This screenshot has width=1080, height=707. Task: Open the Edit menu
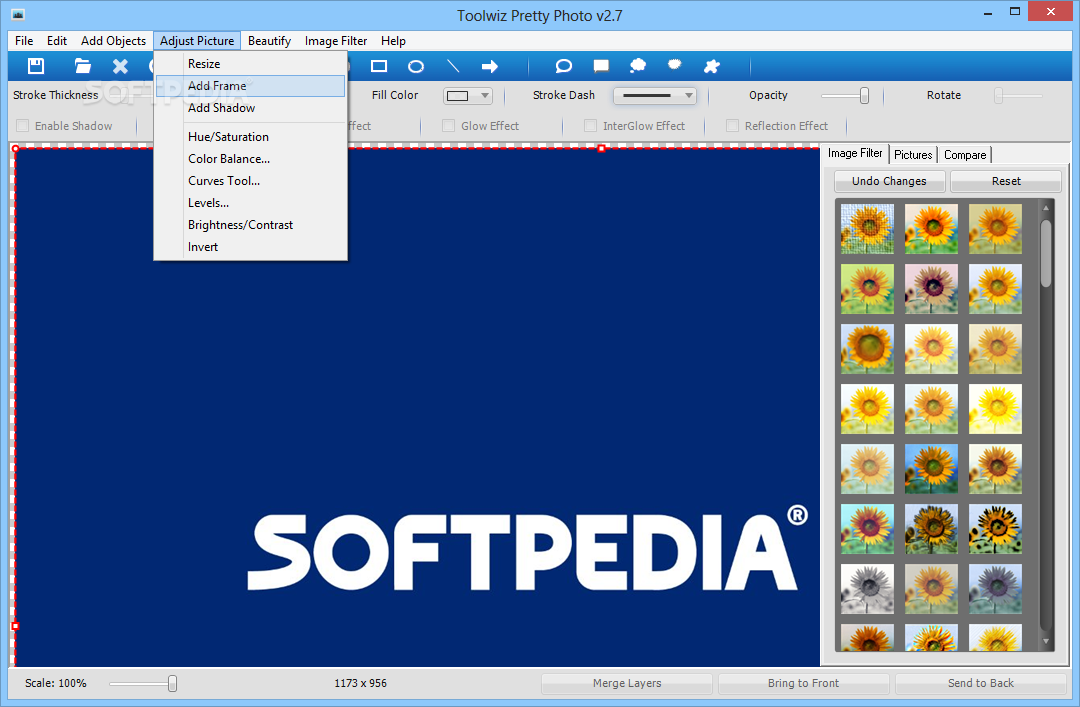click(x=56, y=41)
